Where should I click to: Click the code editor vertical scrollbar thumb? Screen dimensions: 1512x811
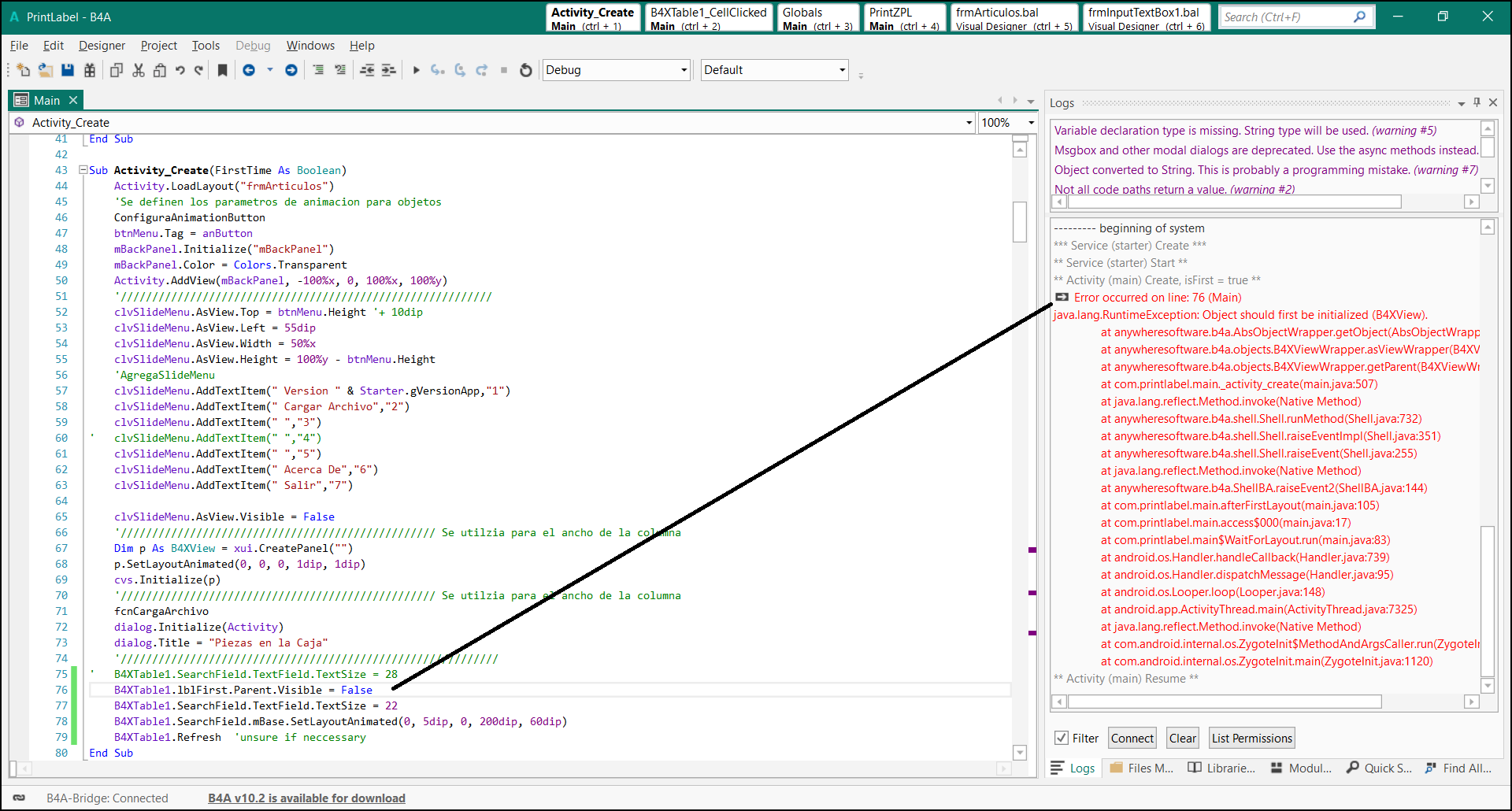[x=1020, y=222]
